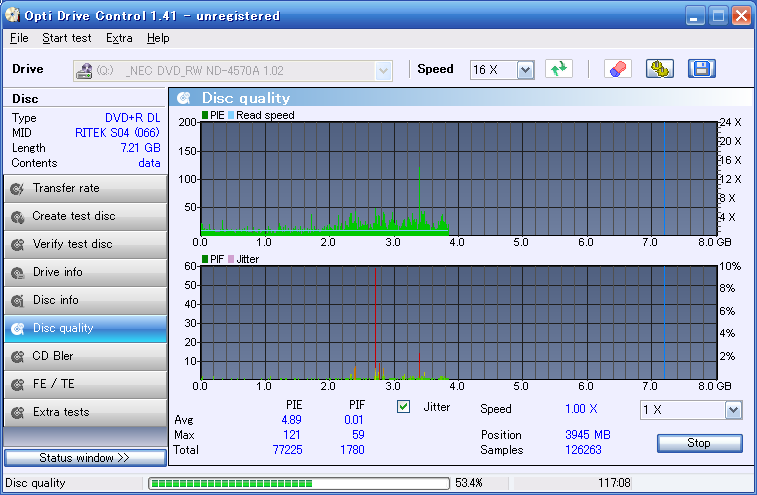The image size is (757, 495).
Task: Click the PIE max value 121
Action: click(292, 435)
